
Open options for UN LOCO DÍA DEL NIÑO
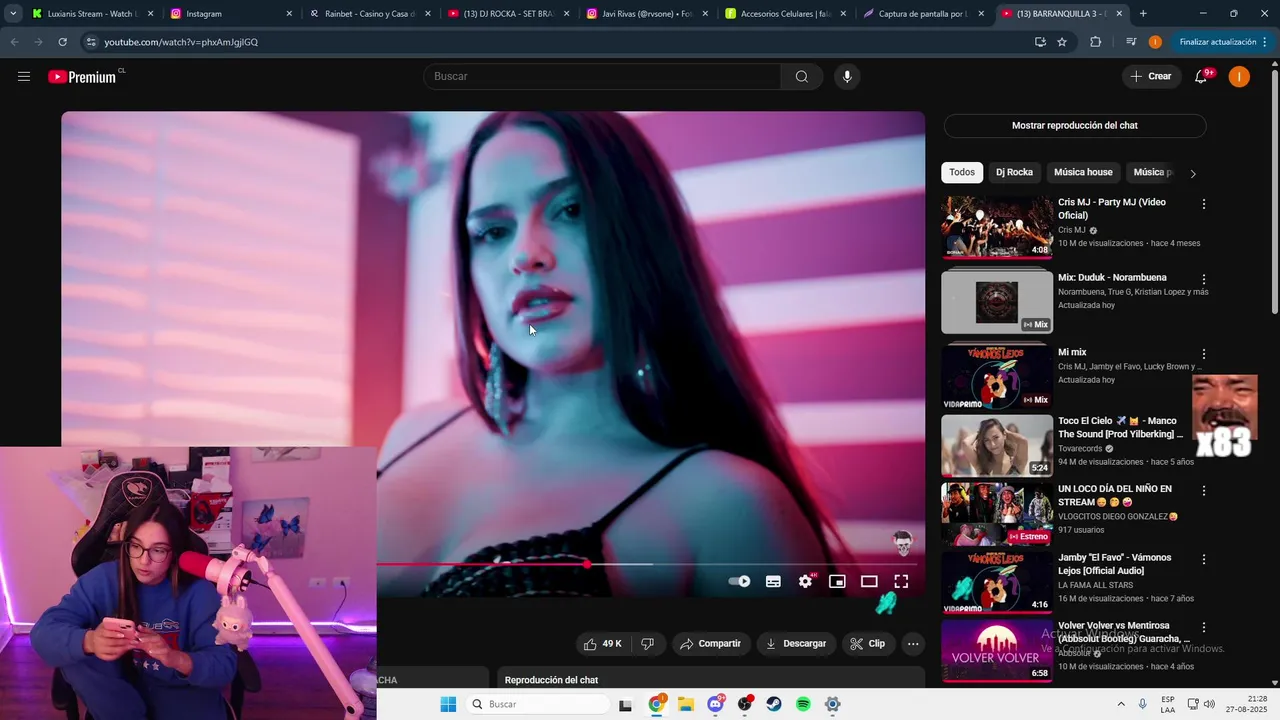[1204, 491]
